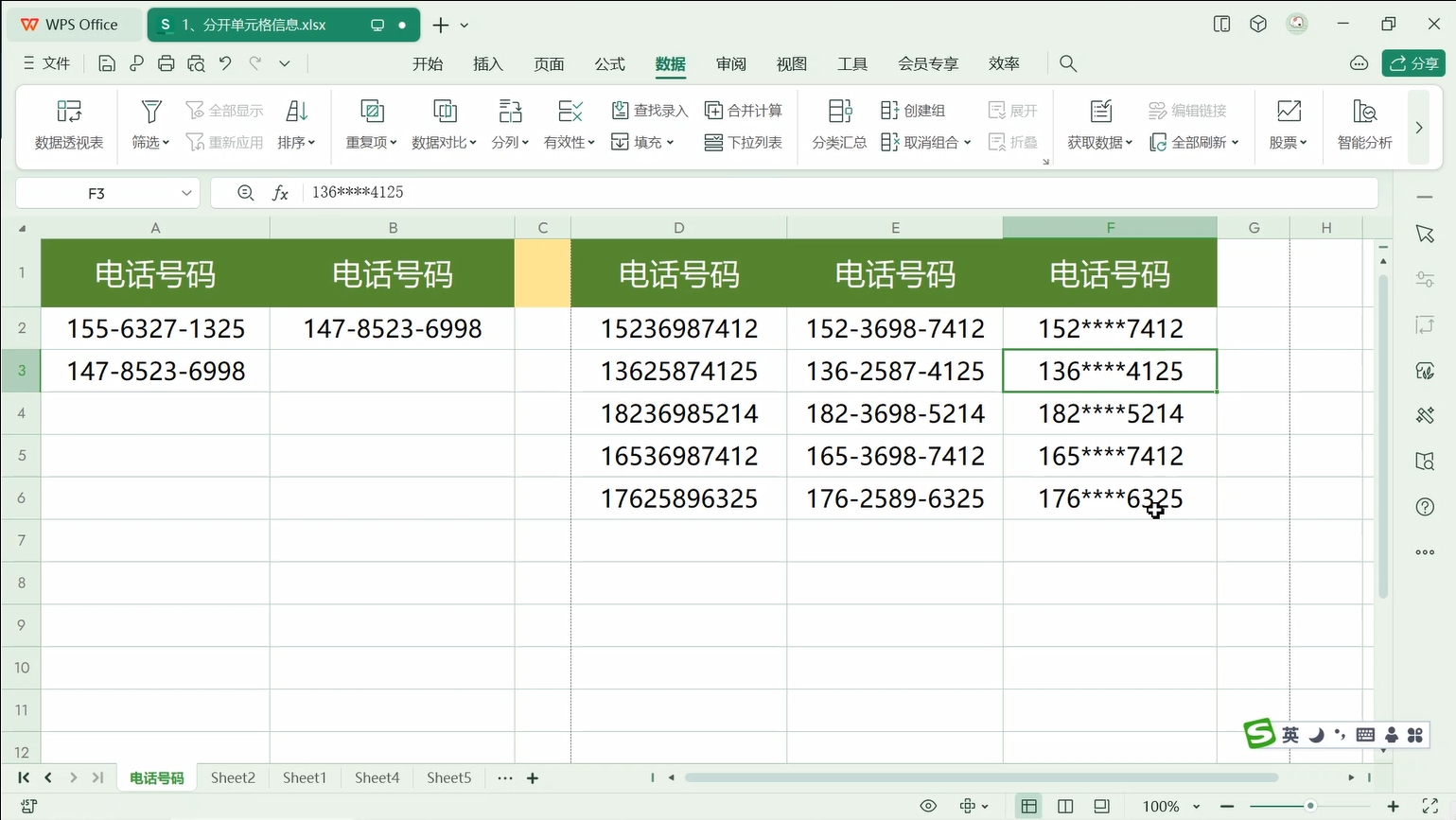
Task: Click the fx insert function icon
Action: pyautogui.click(x=280, y=193)
